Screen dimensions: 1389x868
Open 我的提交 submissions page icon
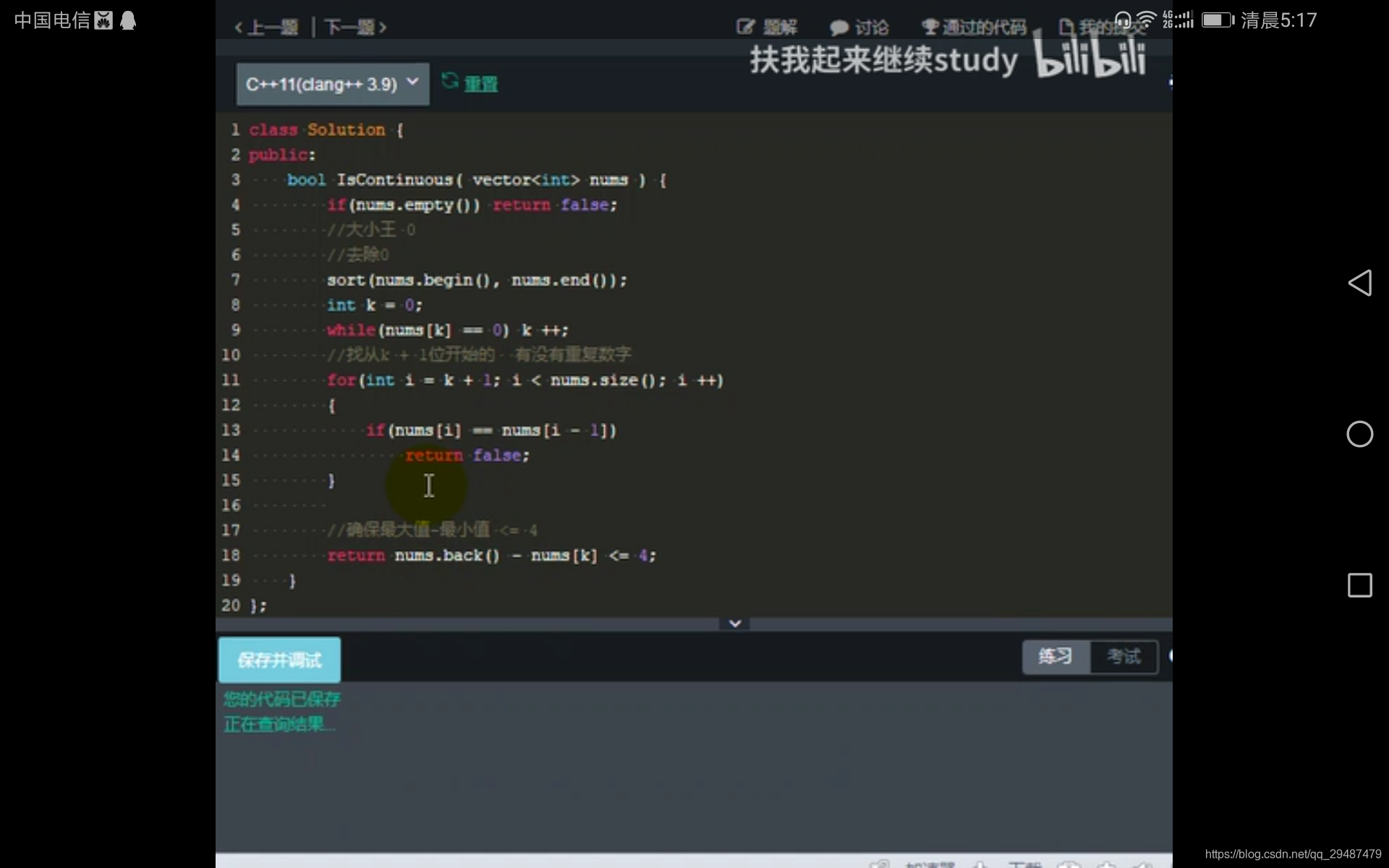click(x=1066, y=27)
